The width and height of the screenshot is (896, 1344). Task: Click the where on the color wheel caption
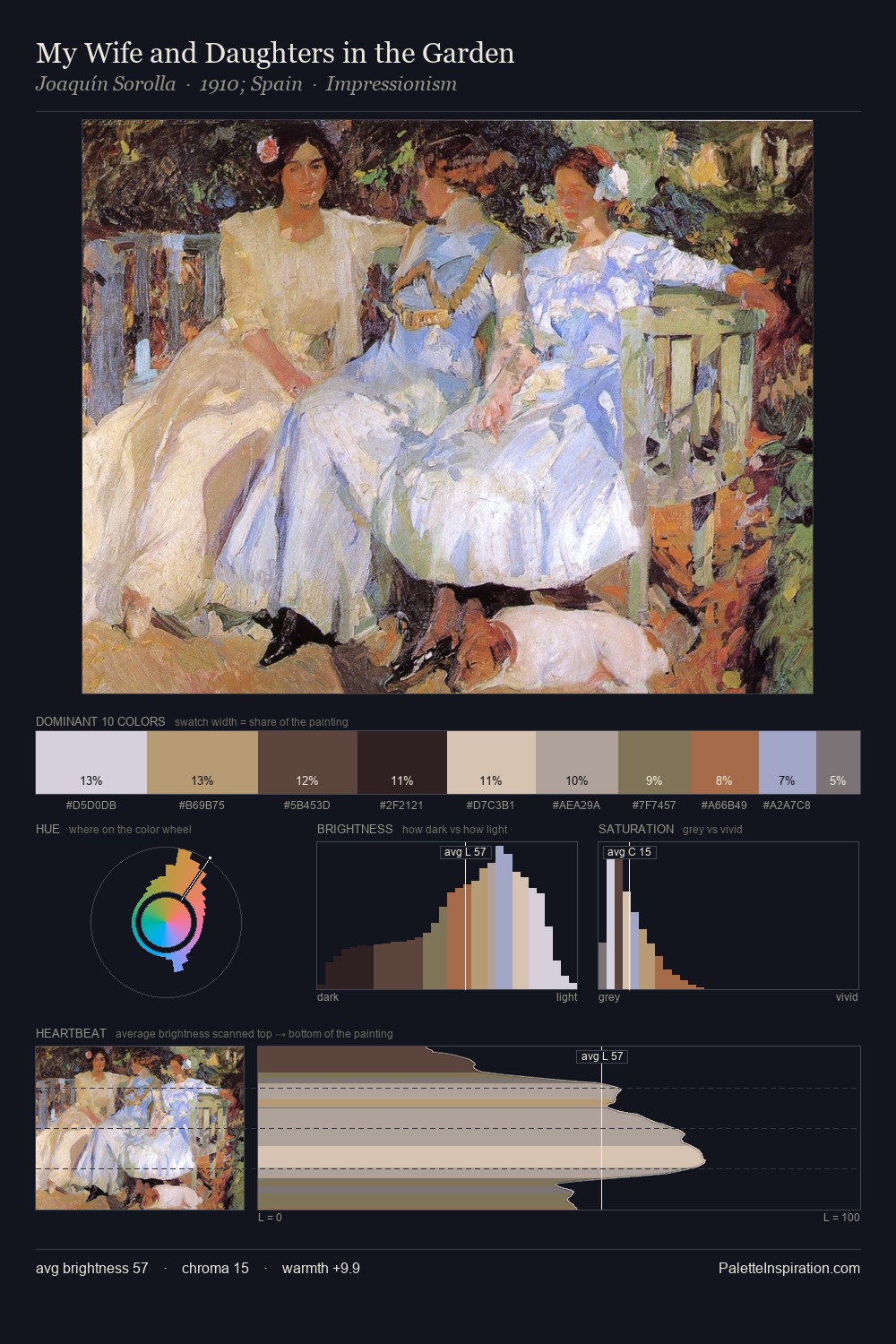[130, 830]
